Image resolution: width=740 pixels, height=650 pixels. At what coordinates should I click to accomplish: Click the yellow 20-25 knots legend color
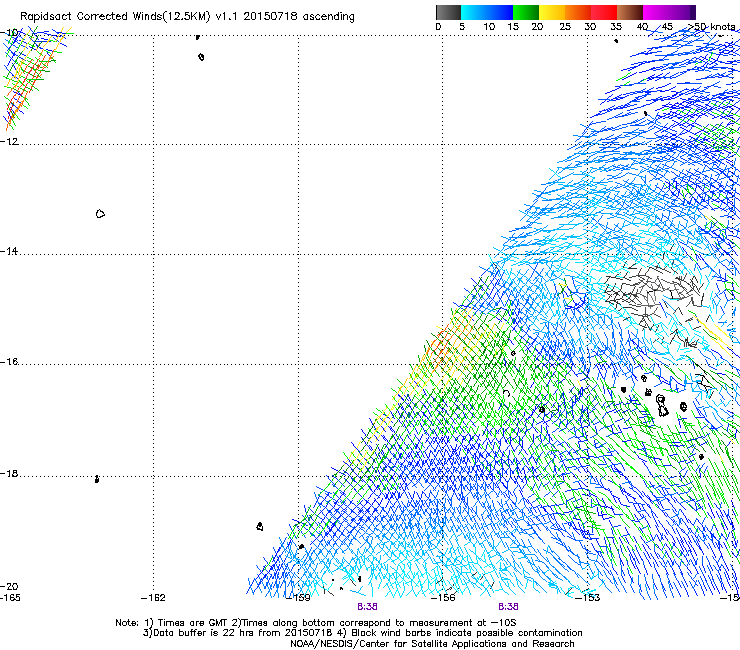(x=552, y=12)
